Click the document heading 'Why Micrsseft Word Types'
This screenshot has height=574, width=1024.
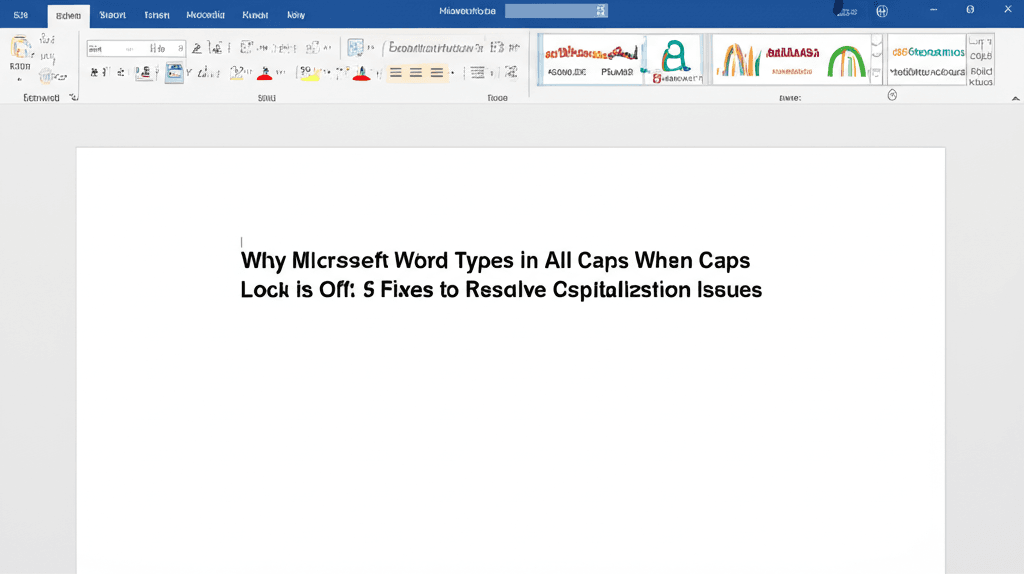[x=378, y=261]
